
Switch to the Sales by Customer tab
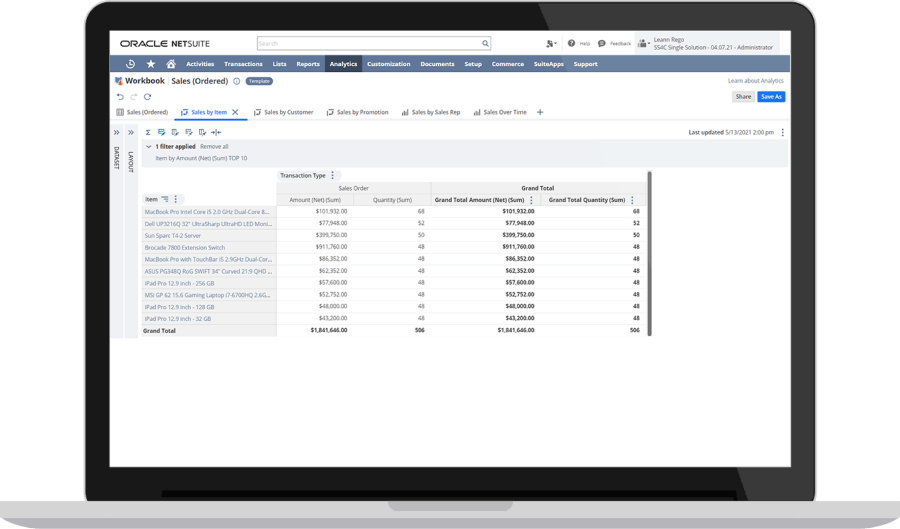[x=284, y=112]
